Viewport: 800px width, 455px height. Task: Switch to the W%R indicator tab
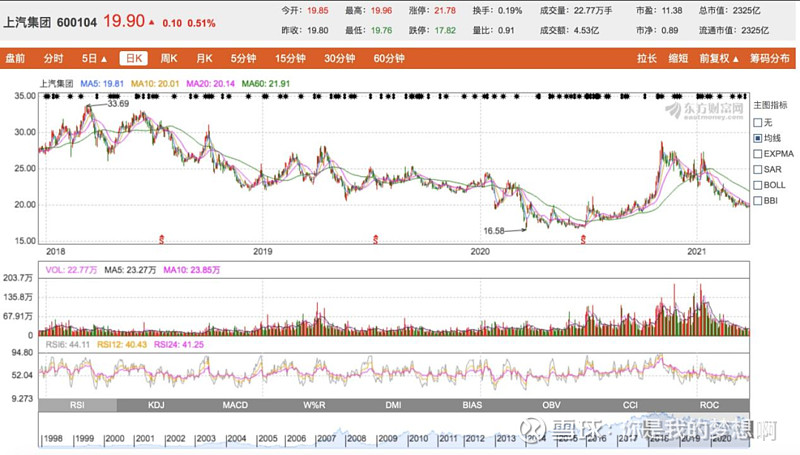tap(314, 405)
